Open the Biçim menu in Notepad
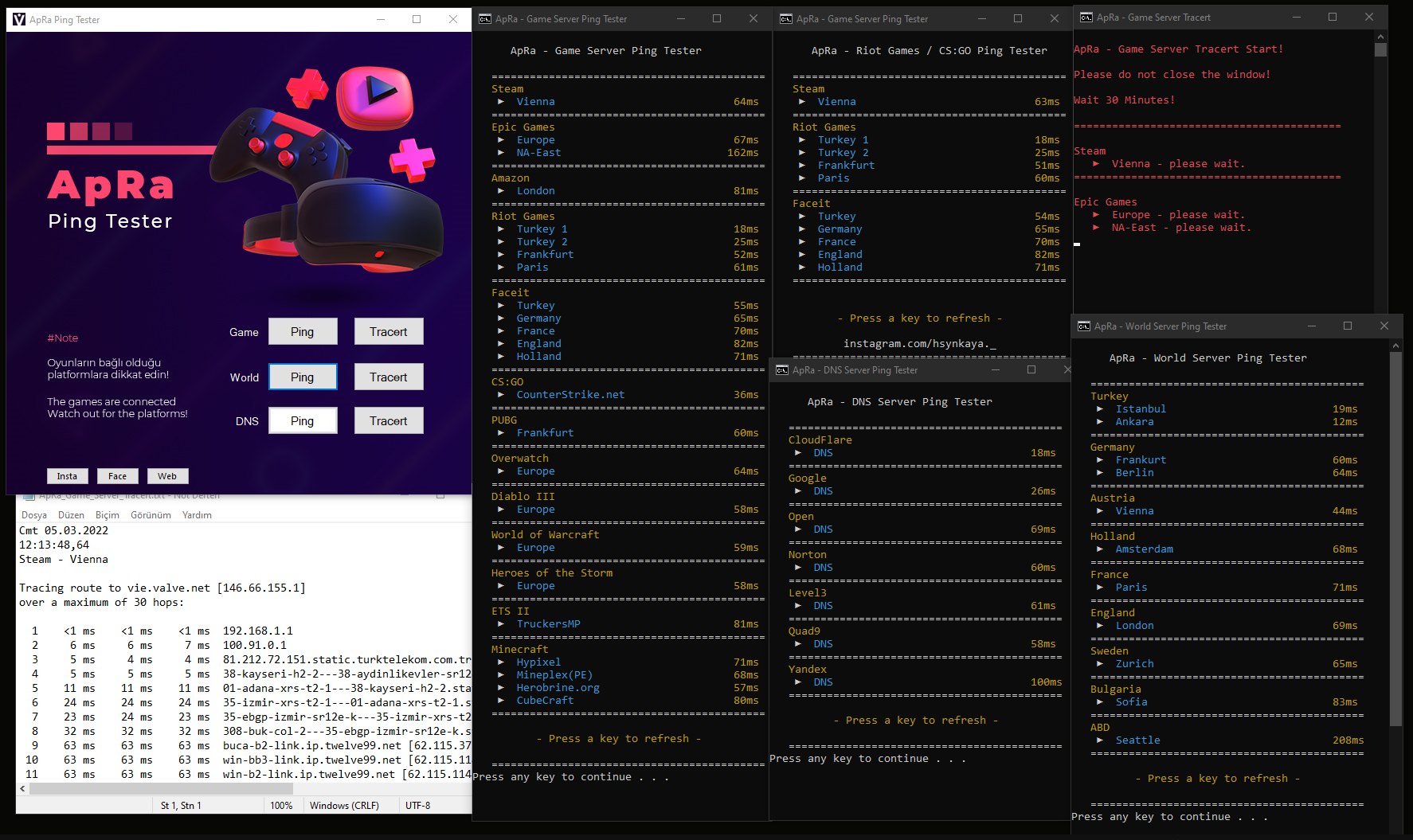This screenshot has height=840, width=1413. [x=108, y=515]
